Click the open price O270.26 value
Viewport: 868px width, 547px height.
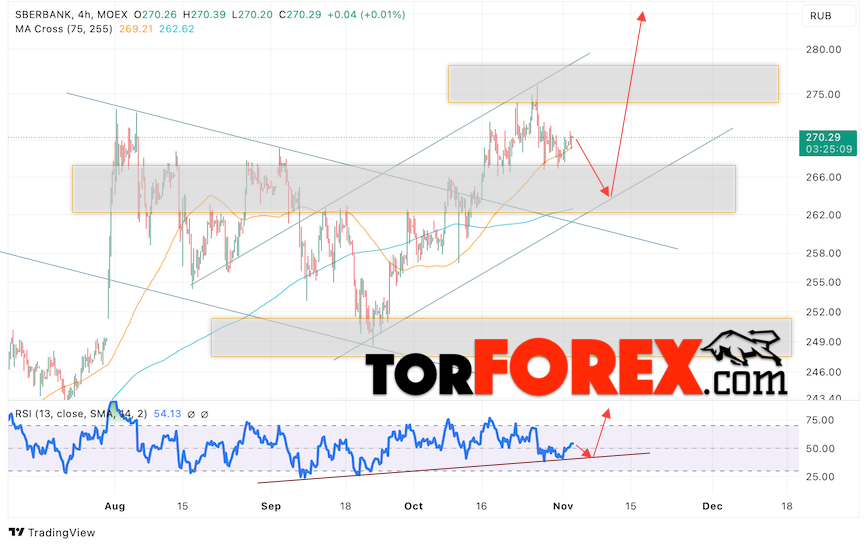tap(155, 15)
